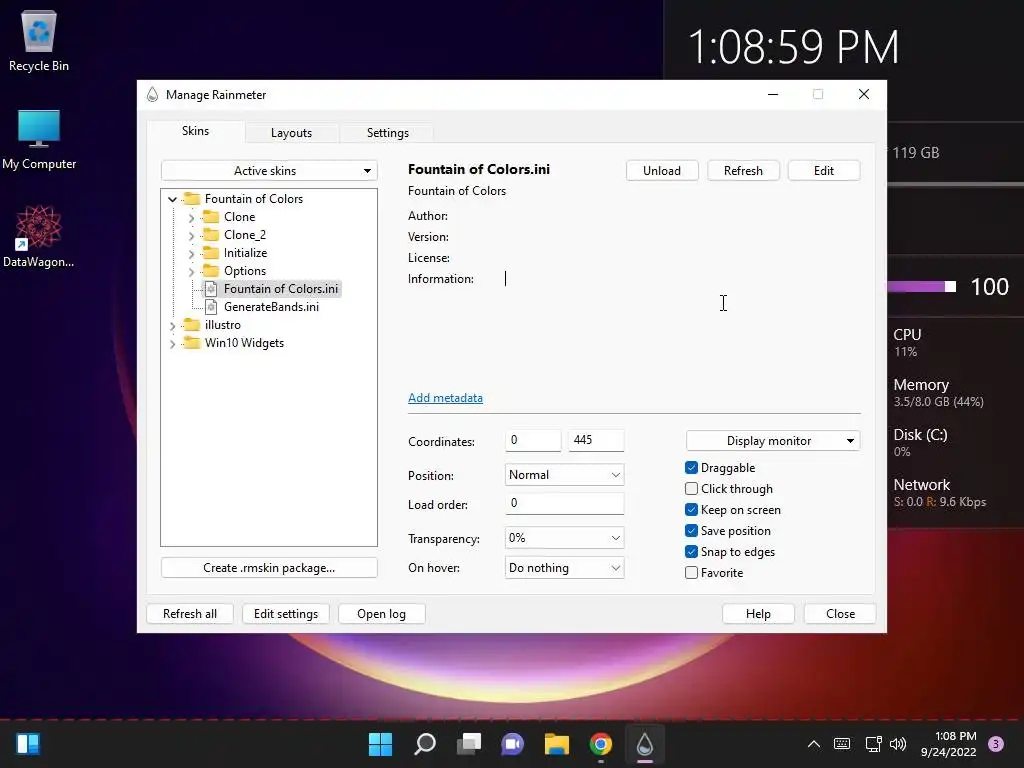This screenshot has height=768, width=1024.
Task: Uncheck Keep on screen
Action: (x=691, y=509)
